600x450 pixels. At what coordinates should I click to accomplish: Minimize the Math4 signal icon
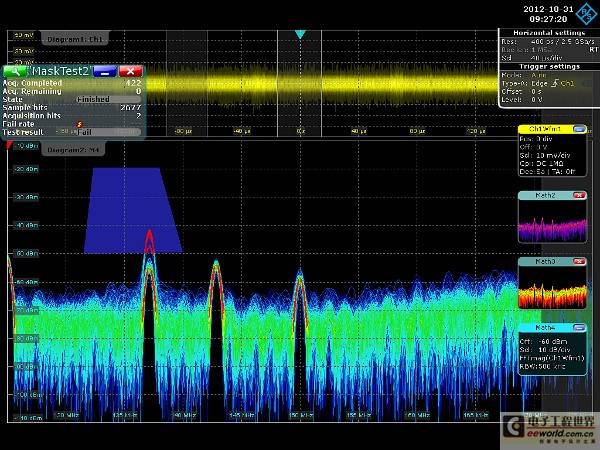pos(579,328)
